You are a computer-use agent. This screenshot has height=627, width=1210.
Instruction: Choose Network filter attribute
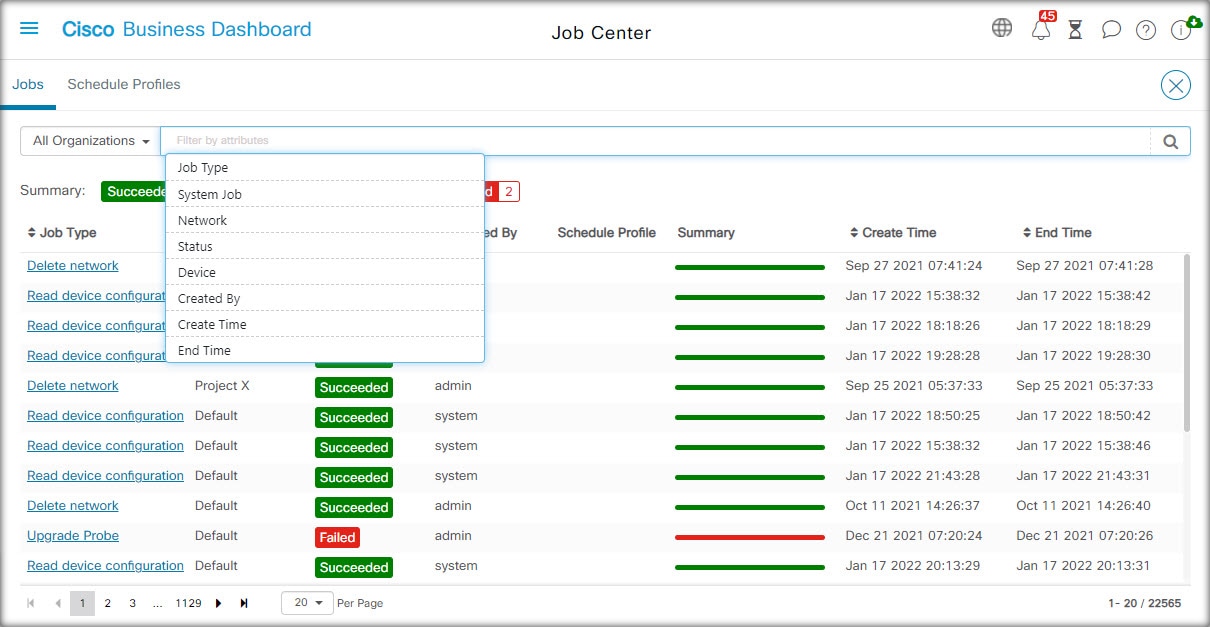[325, 220]
